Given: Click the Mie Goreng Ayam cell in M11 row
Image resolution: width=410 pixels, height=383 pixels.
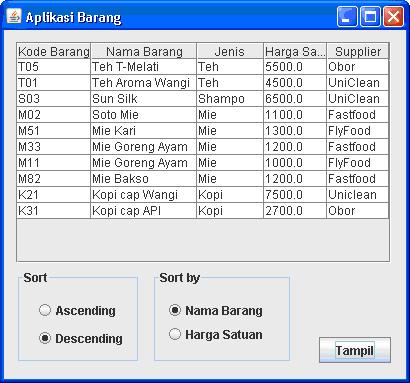Looking at the screenshot, I should (144, 163).
